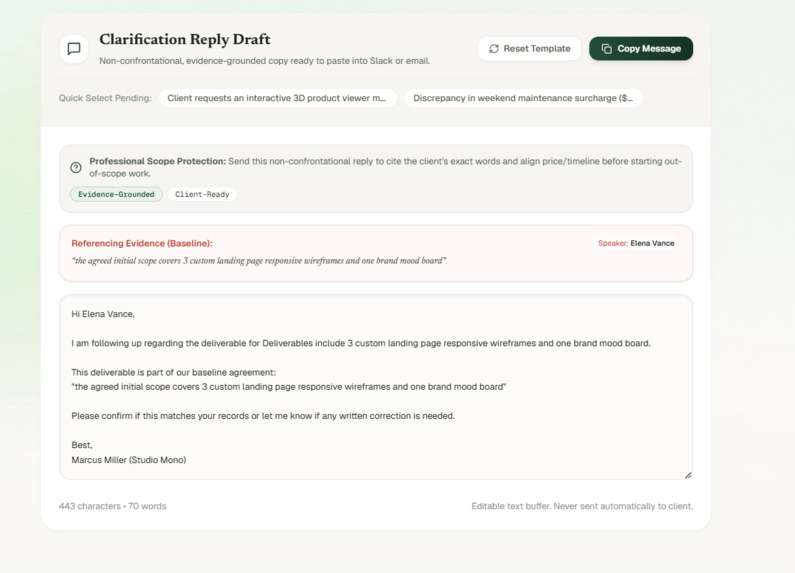Click the Evidence-Grounded tag
The height and width of the screenshot is (573, 795).
click(x=116, y=194)
